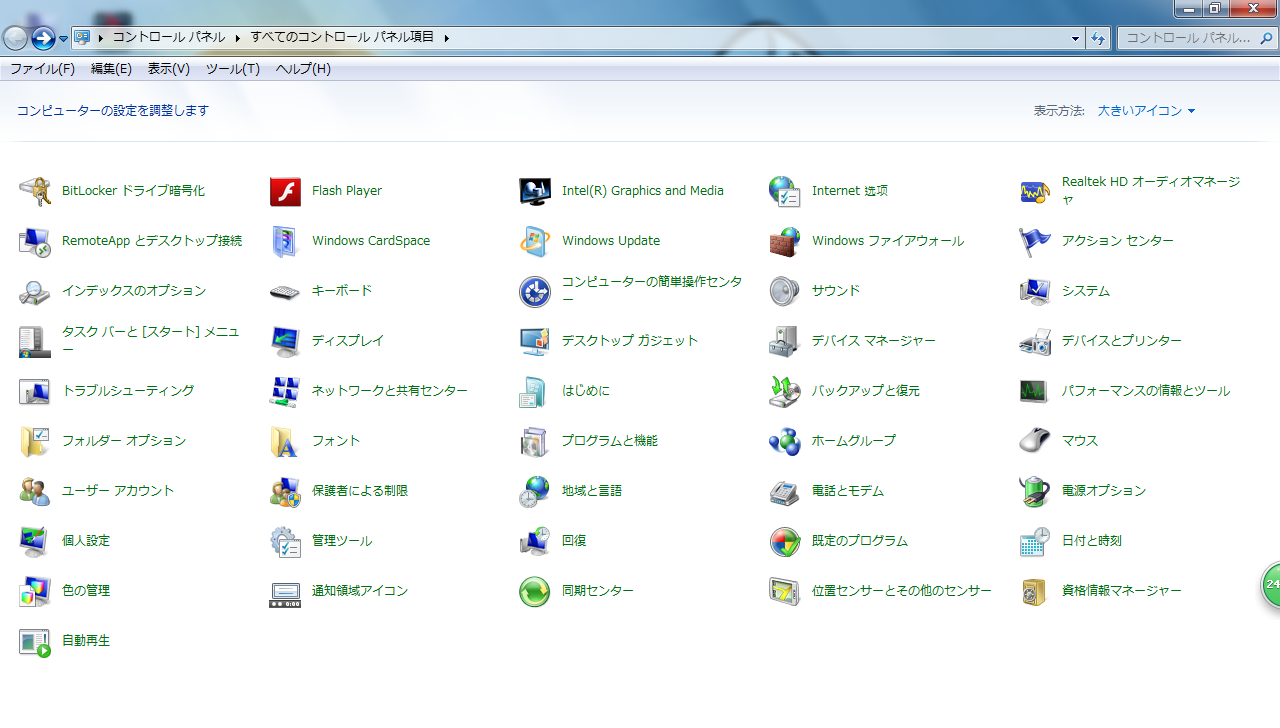Click the 管理ツール text link
Viewport: 1280px width, 728px height.
(342, 541)
